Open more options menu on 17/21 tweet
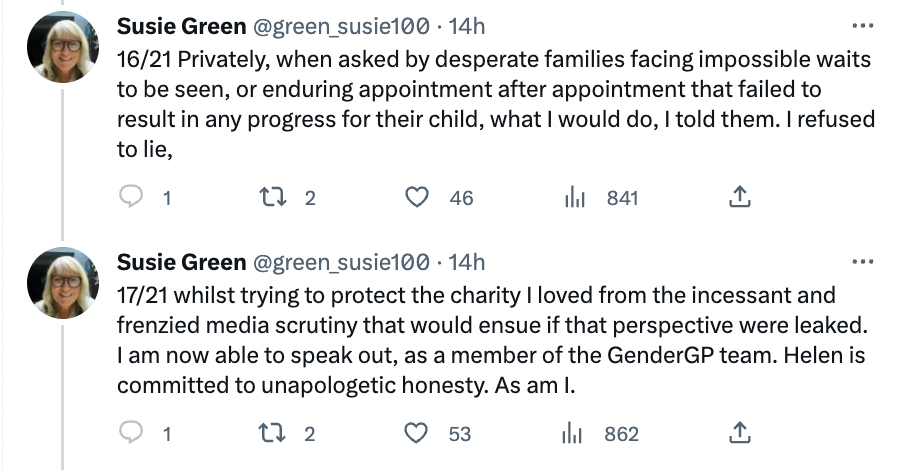Viewport: 900px width, 470px height. [863, 262]
